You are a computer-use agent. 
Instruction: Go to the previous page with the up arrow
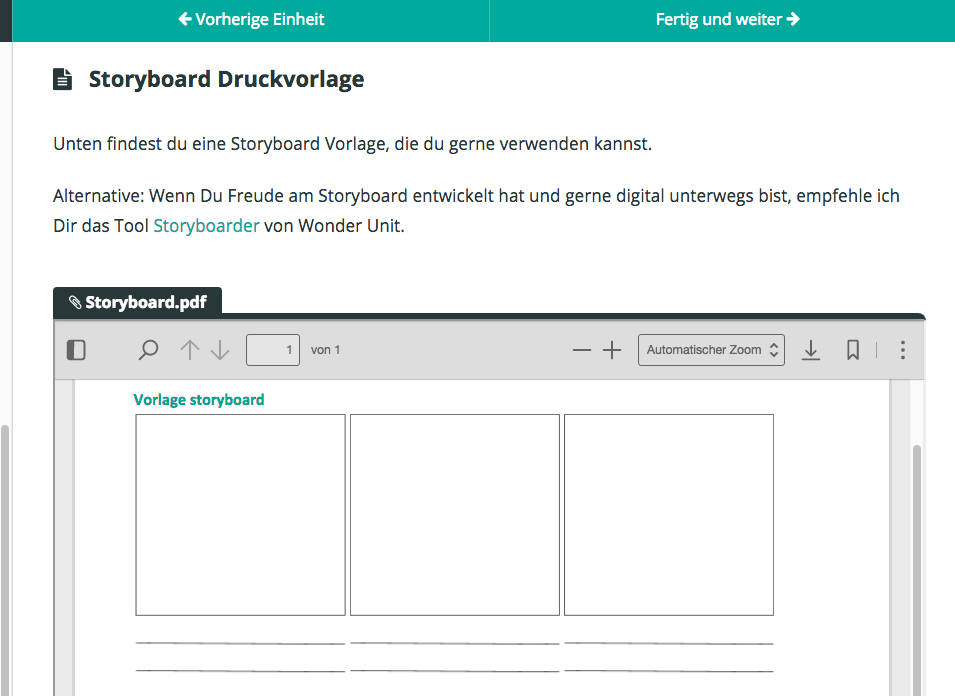189,350
